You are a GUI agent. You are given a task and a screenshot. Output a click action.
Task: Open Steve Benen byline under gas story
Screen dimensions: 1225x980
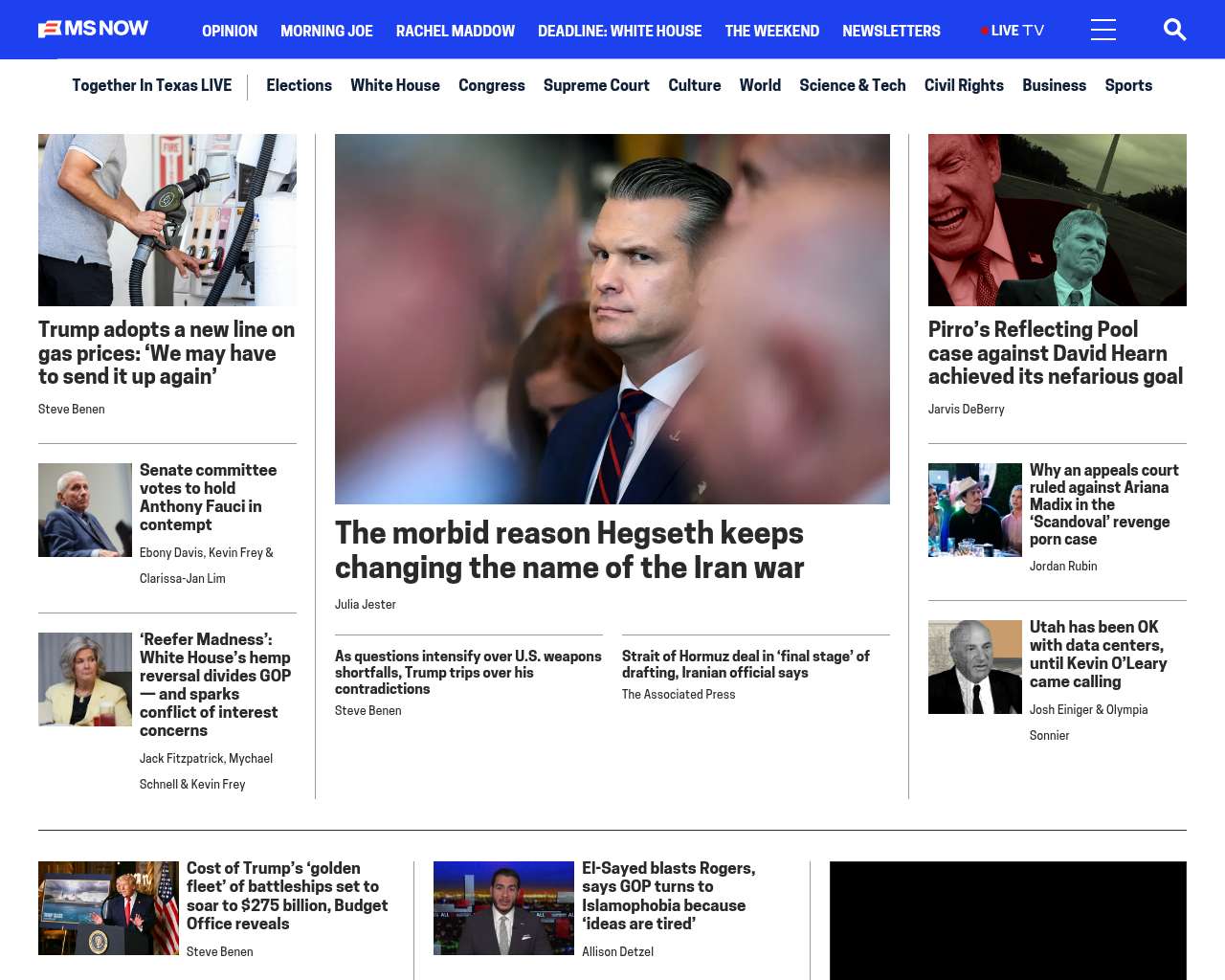point(72,410)
